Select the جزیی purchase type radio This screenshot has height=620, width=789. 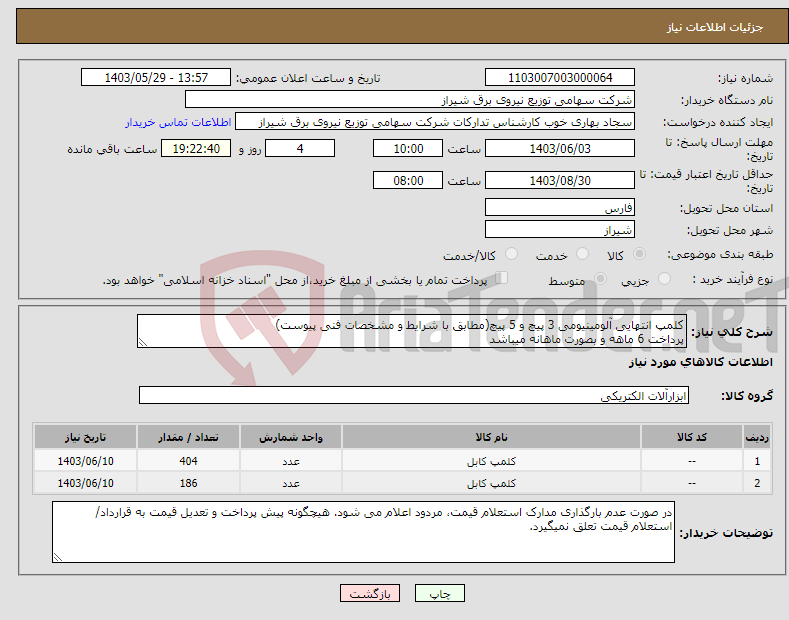click(664, 279)
